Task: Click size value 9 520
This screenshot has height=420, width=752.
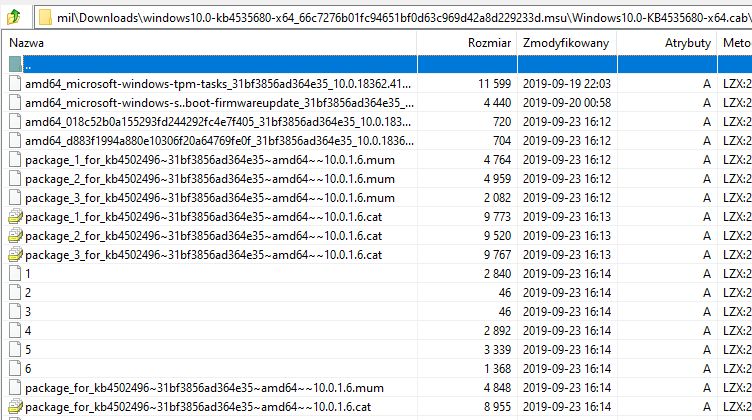Action: pos(497,236)
